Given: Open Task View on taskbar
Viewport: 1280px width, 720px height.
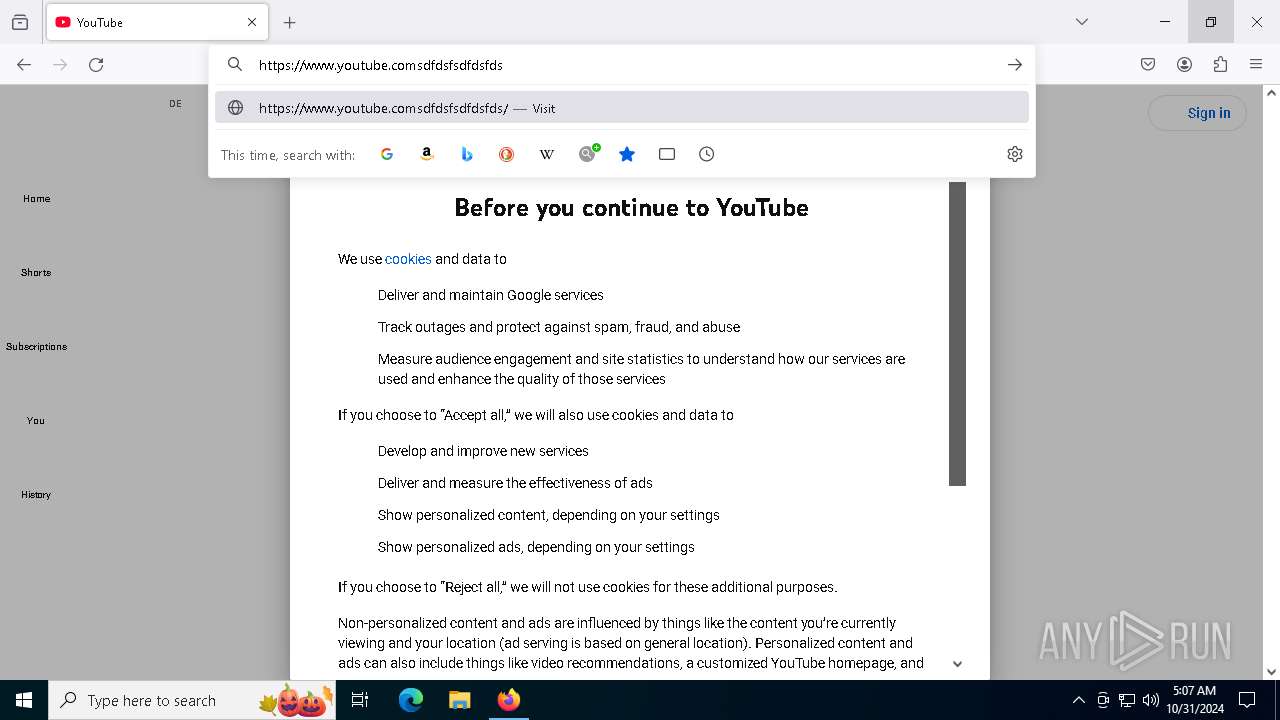Looking at the screenshot, I should pyautogui.click(x=360, y=700).
